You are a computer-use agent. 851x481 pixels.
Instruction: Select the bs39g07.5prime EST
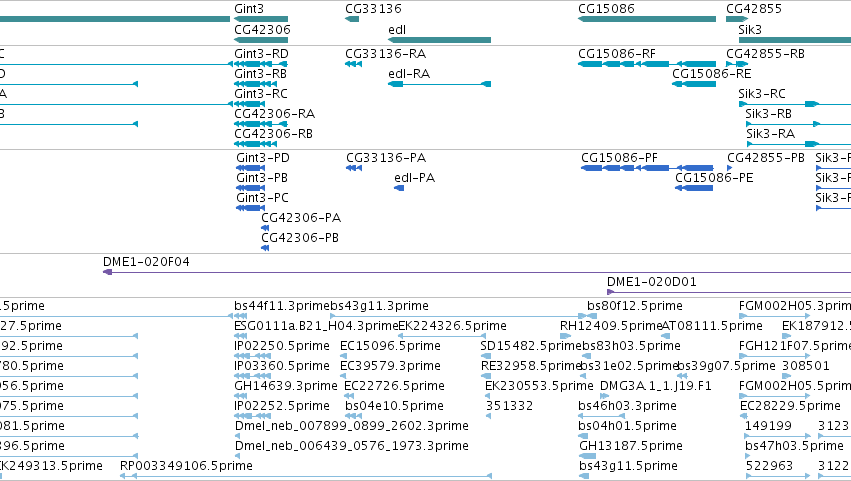click(682, 376)
